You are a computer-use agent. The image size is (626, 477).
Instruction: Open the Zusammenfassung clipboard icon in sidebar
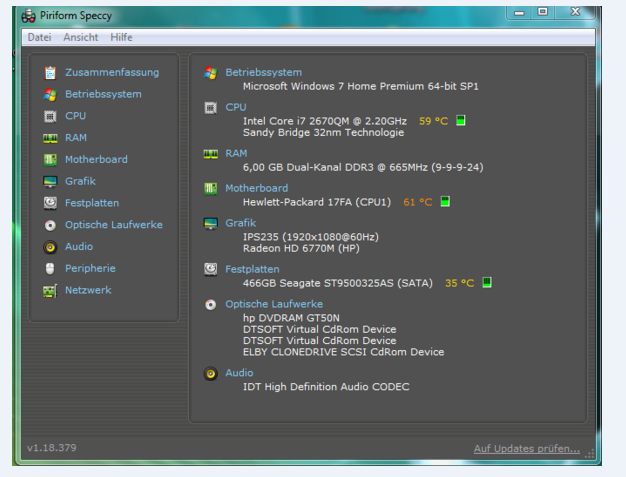point(50,73)
